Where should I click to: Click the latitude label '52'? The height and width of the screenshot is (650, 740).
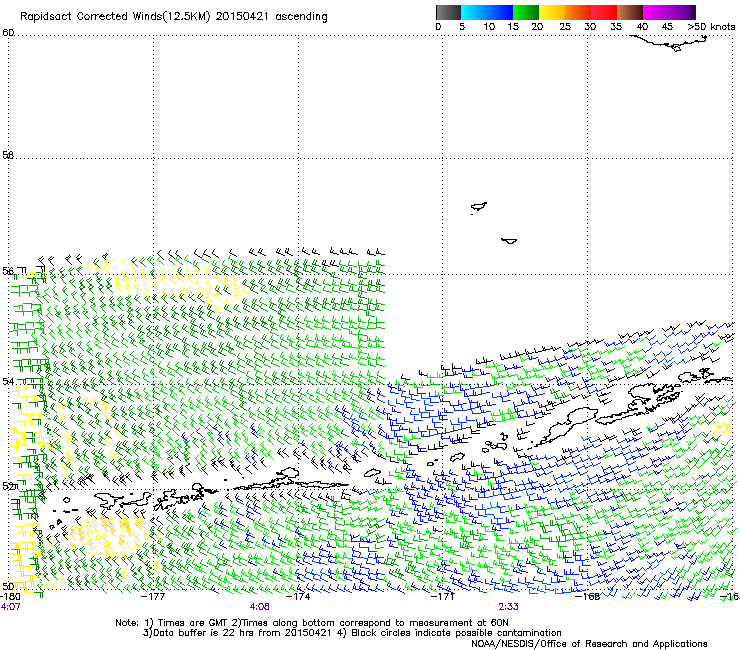(x=8, y=486)
